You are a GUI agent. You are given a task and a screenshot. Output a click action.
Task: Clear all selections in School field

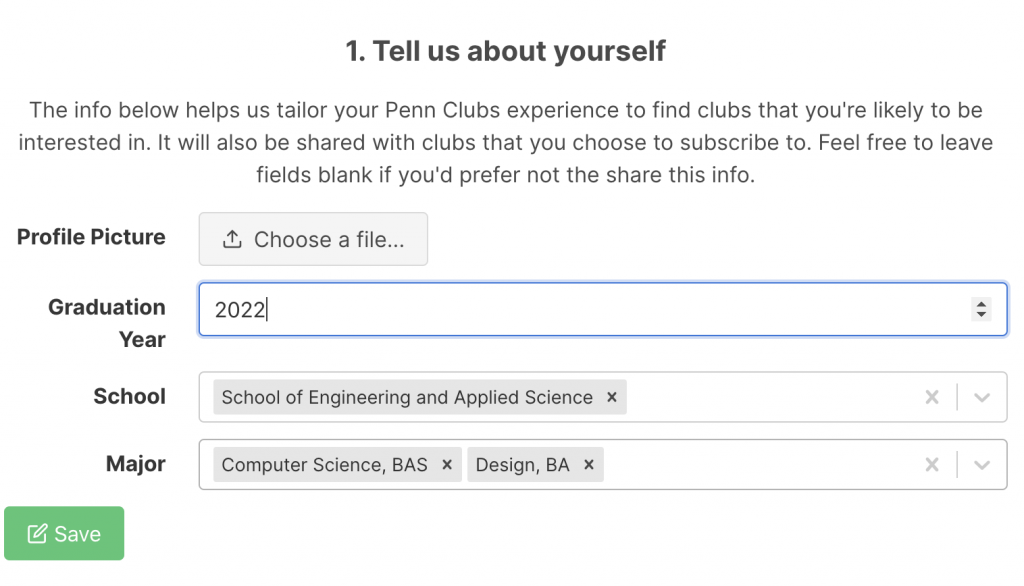click(932, 397)
